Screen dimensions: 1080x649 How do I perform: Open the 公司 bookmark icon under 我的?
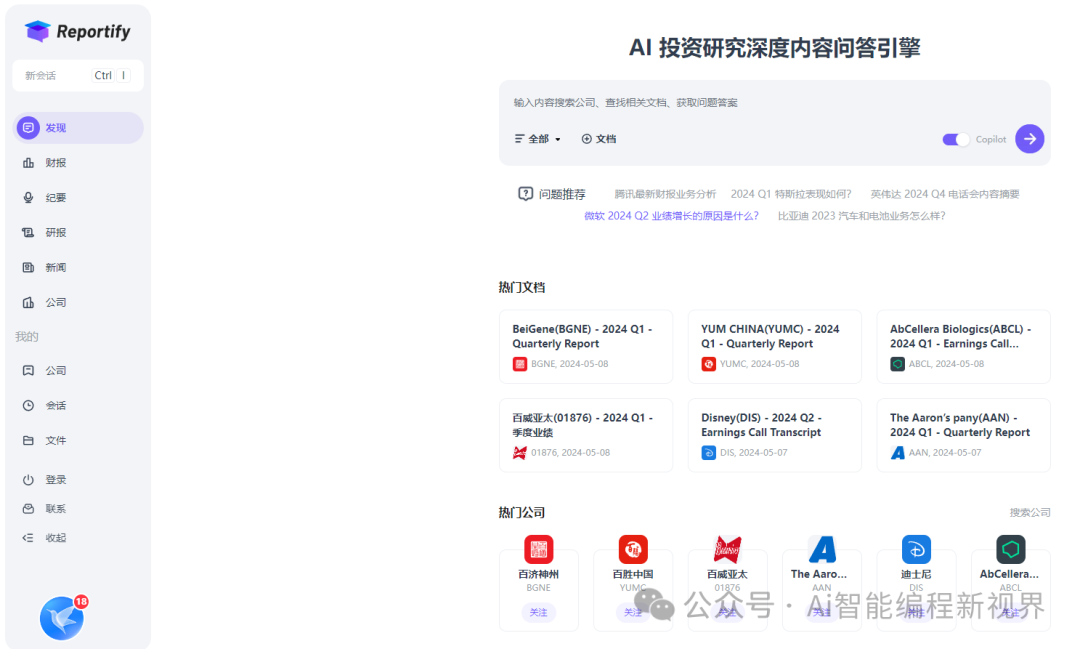[28, 371]
